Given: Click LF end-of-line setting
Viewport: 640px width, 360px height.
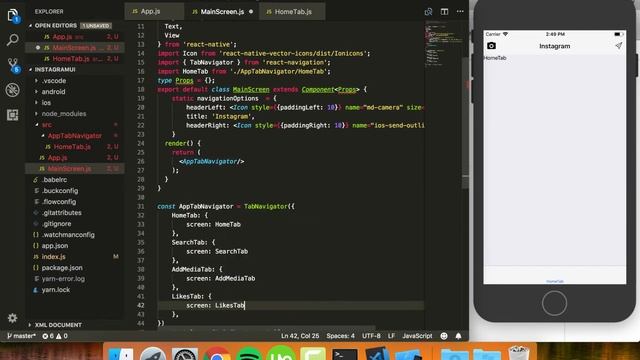Looking at the screenshot, I should [x=391, y=336].
